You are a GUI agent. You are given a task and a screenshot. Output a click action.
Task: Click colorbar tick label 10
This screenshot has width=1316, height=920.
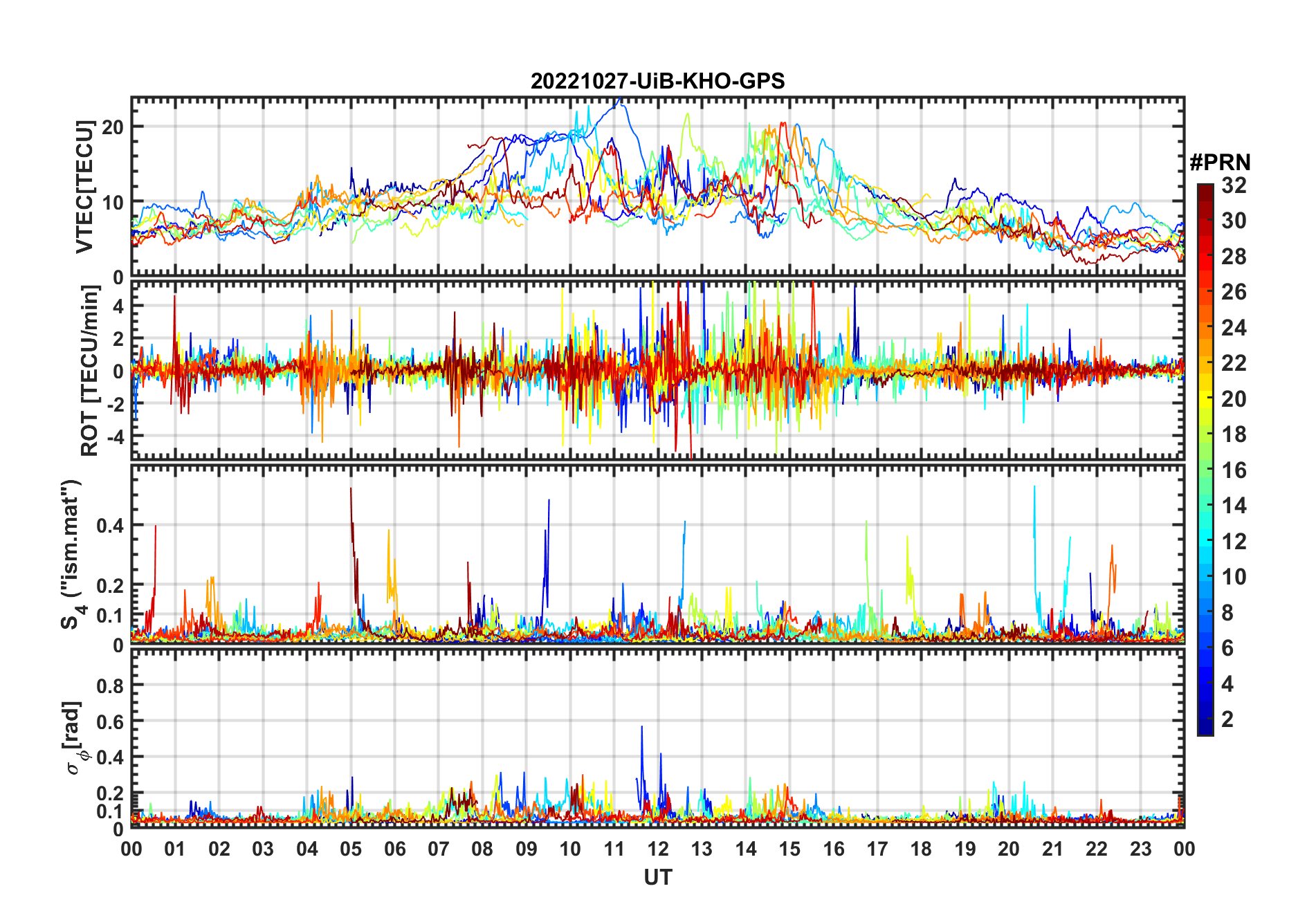coord(1234,576)
